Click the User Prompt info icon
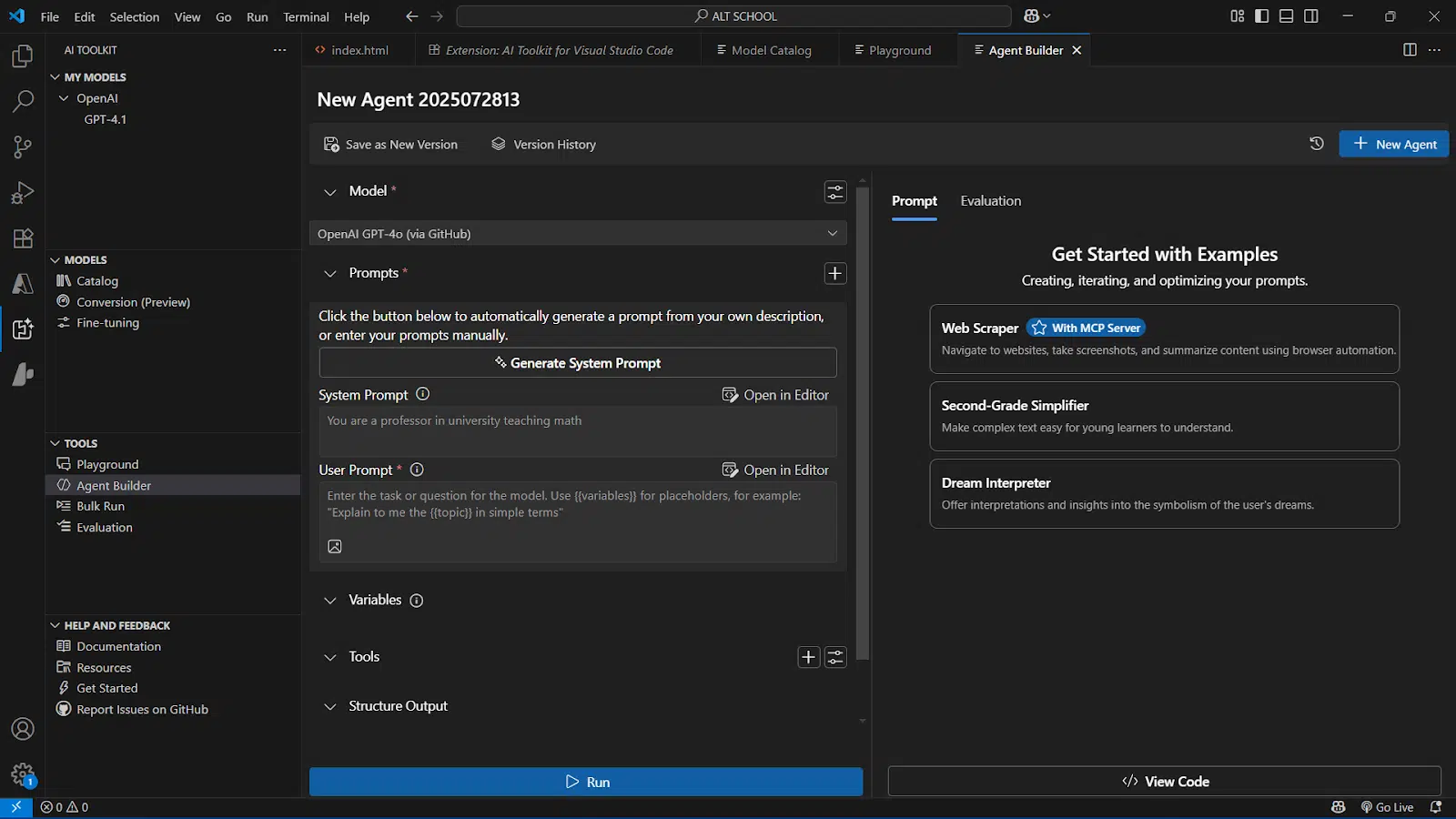 pos(417,470)
